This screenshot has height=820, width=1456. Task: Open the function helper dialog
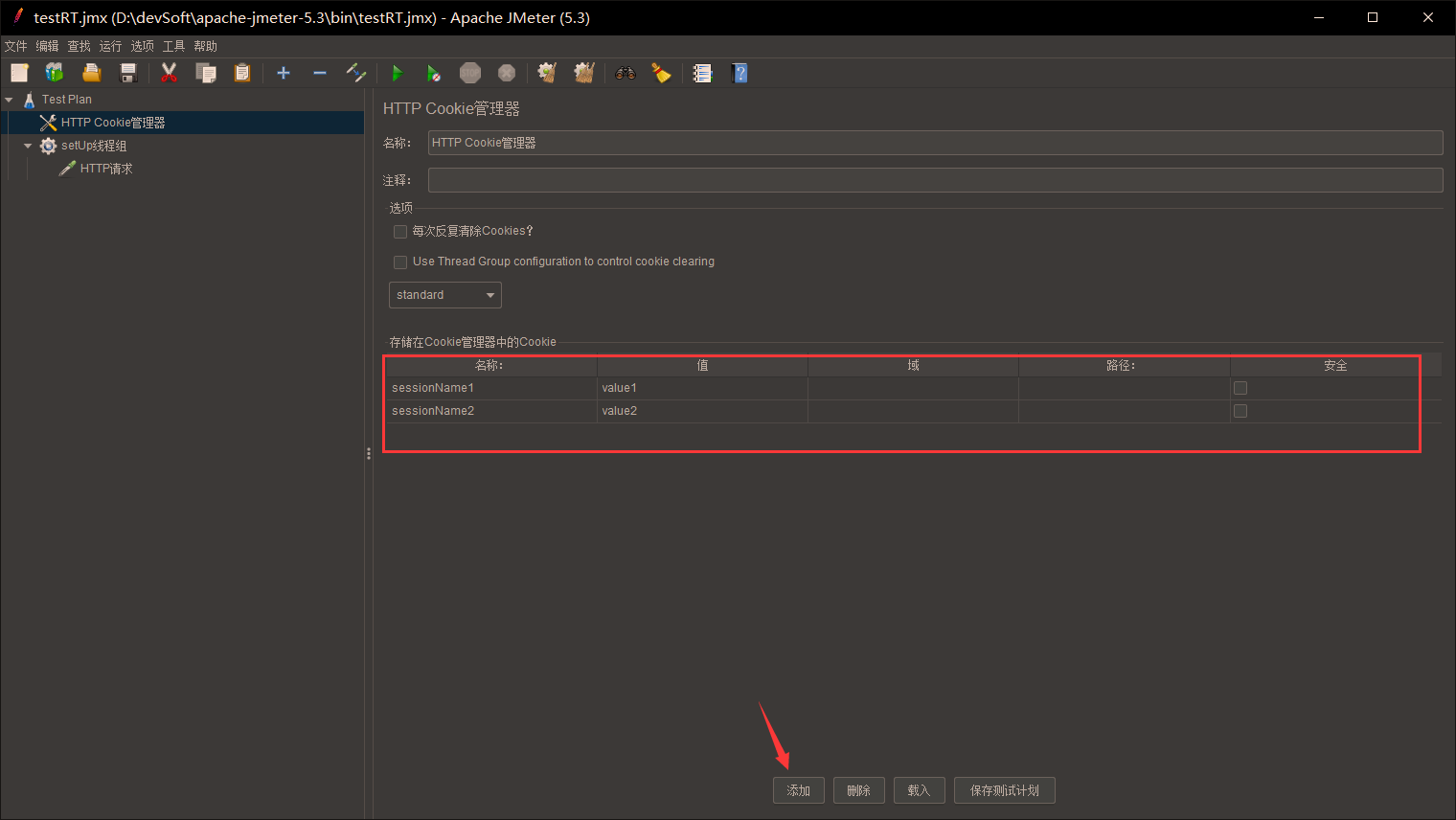pyautogui.click(x=703, y=73)
